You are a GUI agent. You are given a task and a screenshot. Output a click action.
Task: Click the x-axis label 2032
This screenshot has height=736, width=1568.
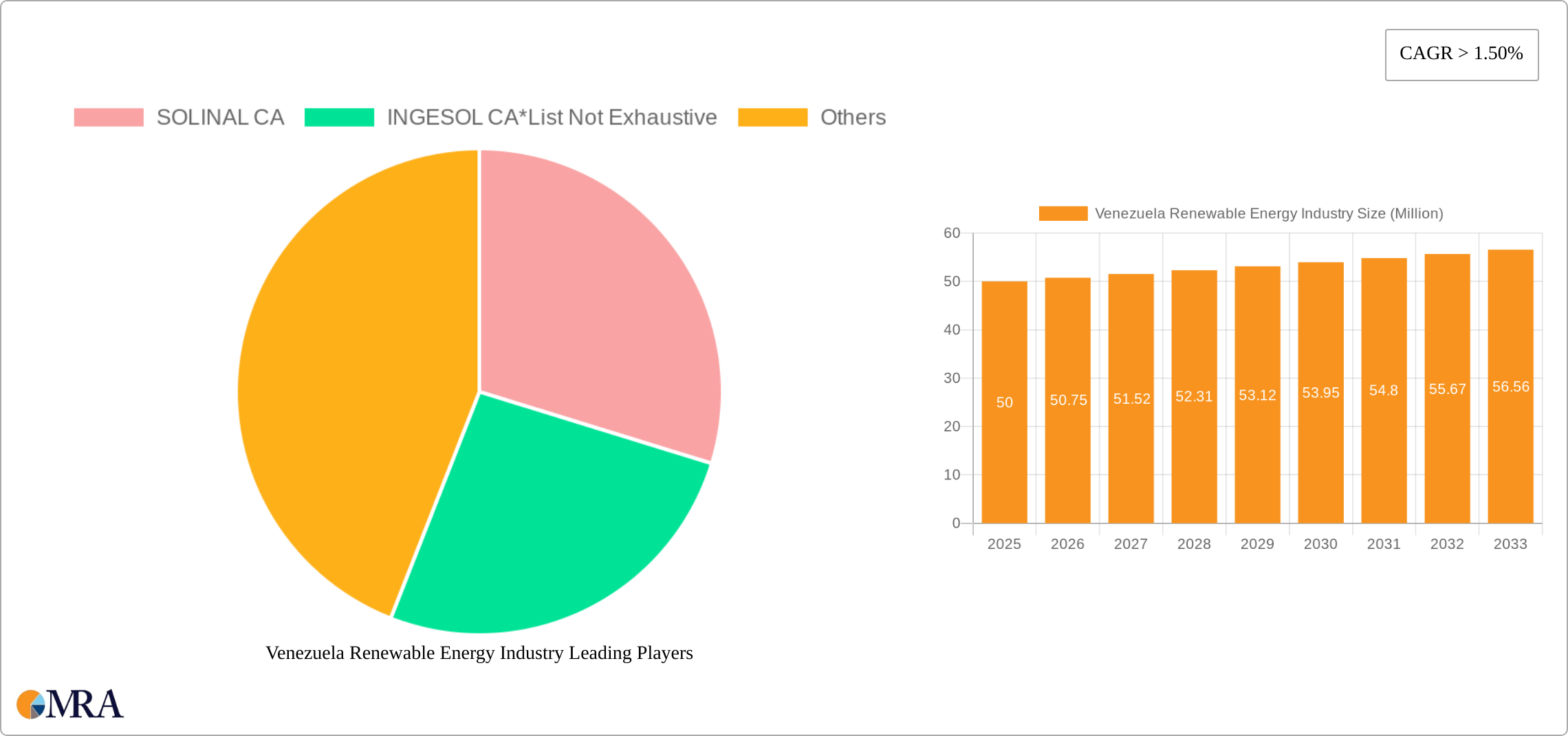click(1447, 544)
